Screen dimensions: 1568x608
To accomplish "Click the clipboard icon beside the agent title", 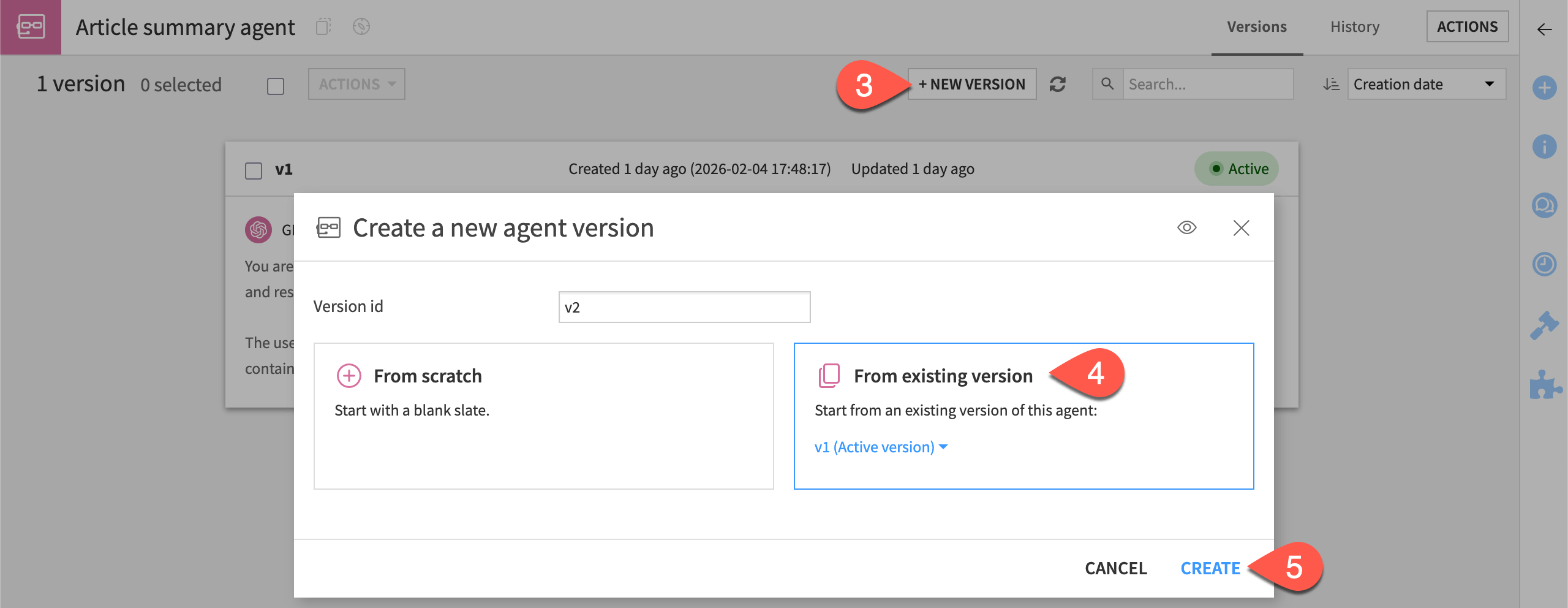I will tap(323, 26).
